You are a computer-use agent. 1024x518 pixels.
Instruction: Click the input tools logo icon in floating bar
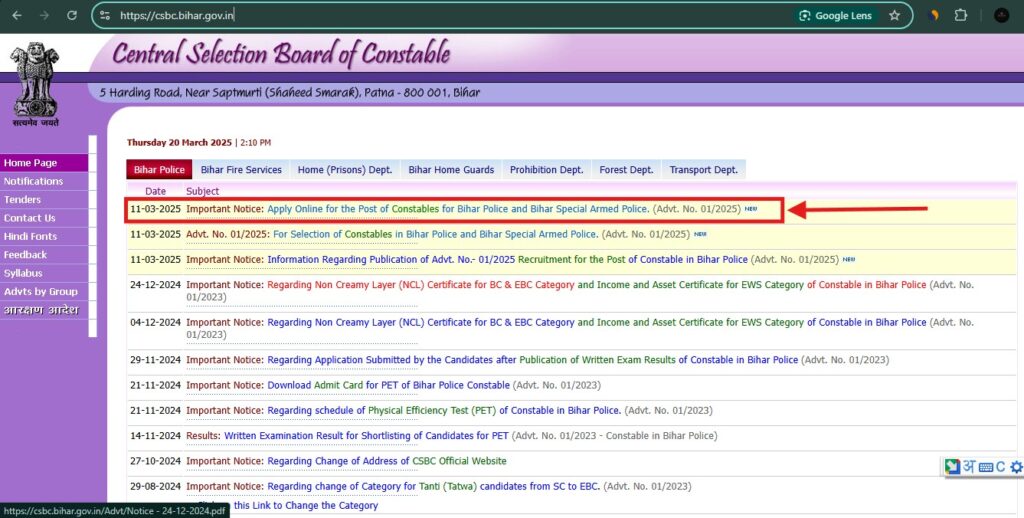(x=952, y=466)
